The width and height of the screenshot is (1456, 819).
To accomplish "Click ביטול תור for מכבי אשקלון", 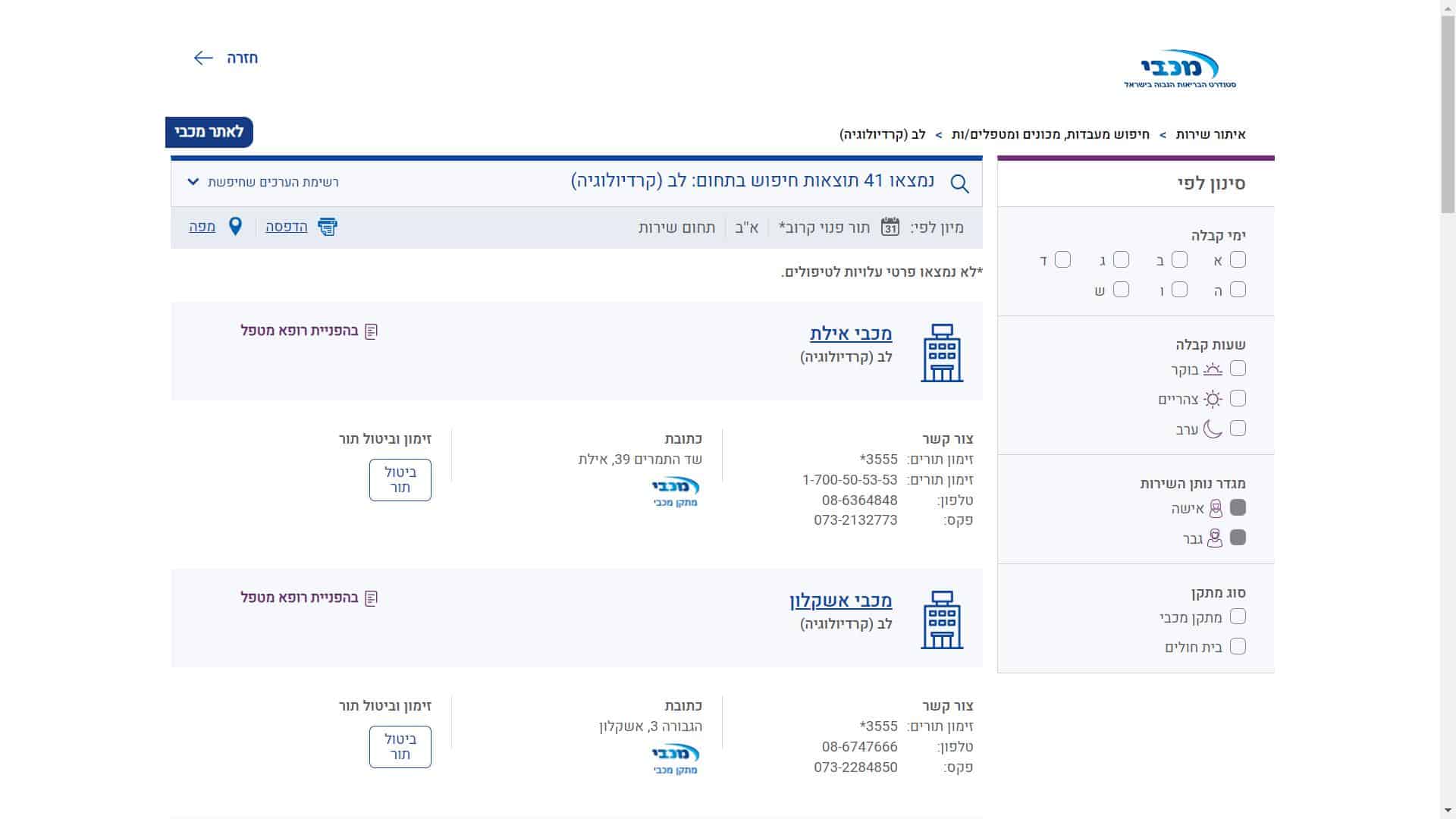I will click(x=400, y=747).
